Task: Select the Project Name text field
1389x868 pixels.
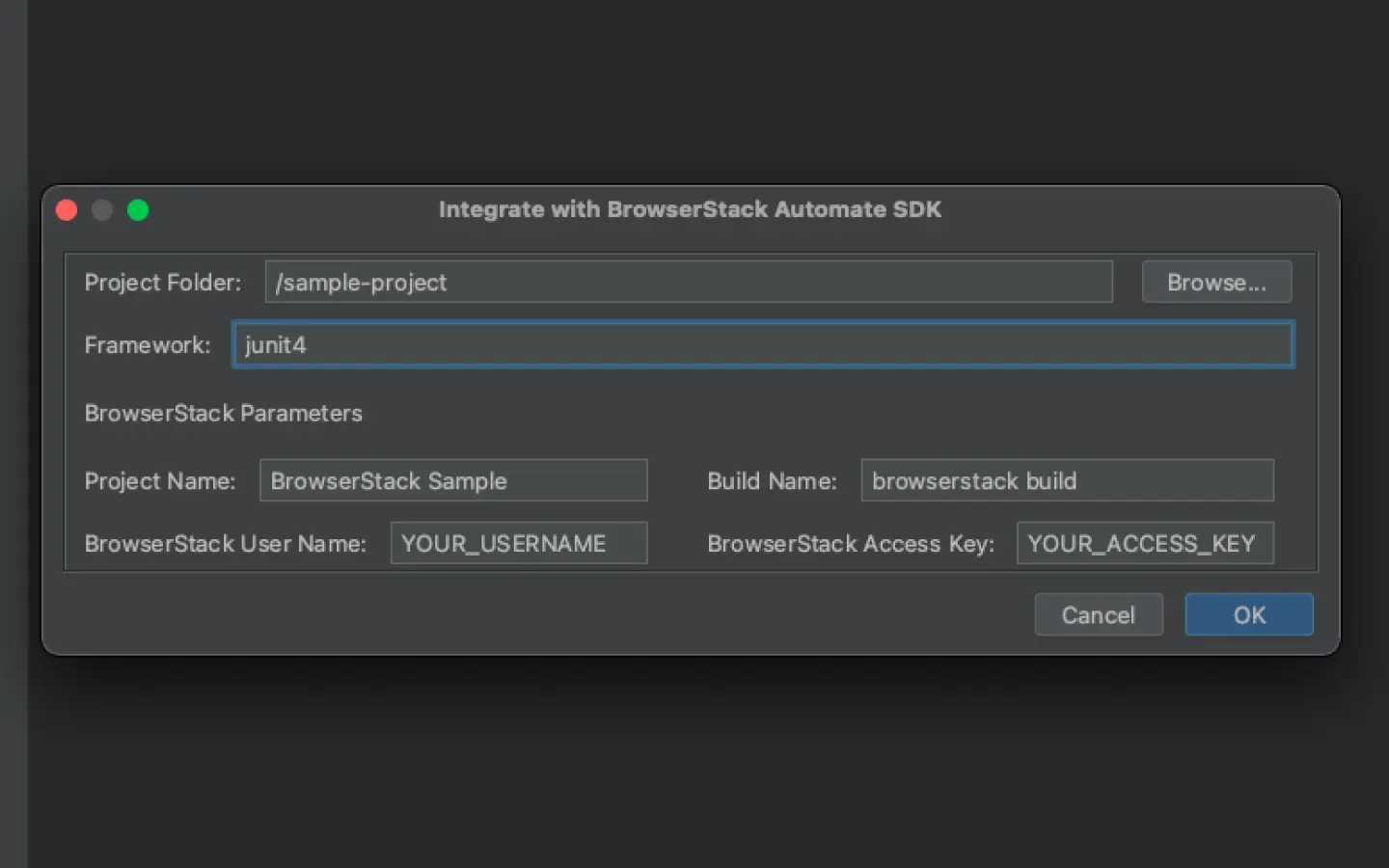Action: click(452, 481)
